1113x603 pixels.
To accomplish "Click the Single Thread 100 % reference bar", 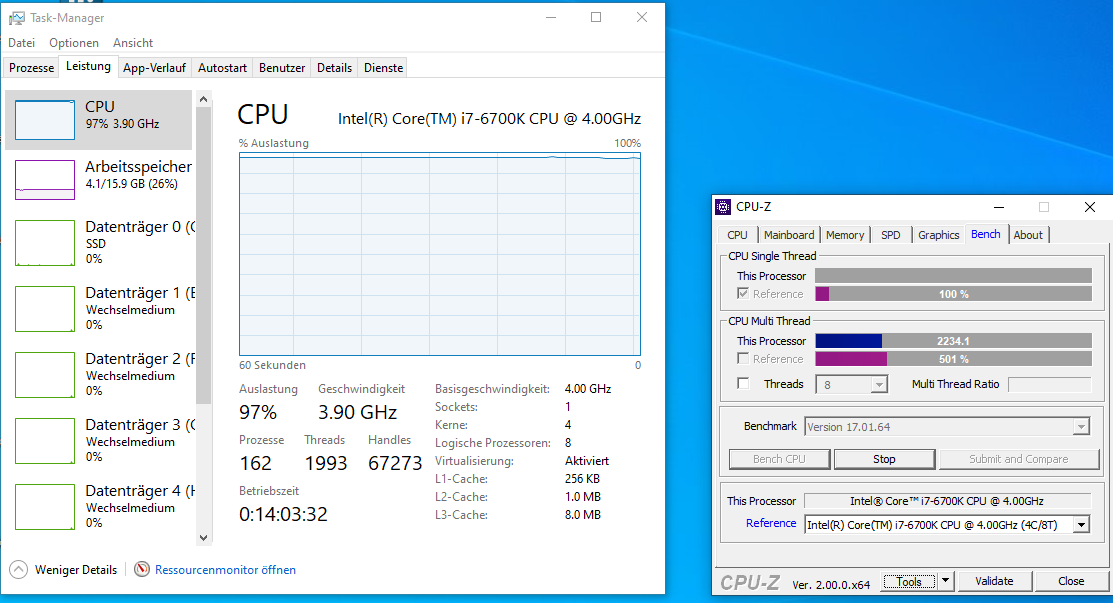I will pyautogui.click(x=953, y=294).
